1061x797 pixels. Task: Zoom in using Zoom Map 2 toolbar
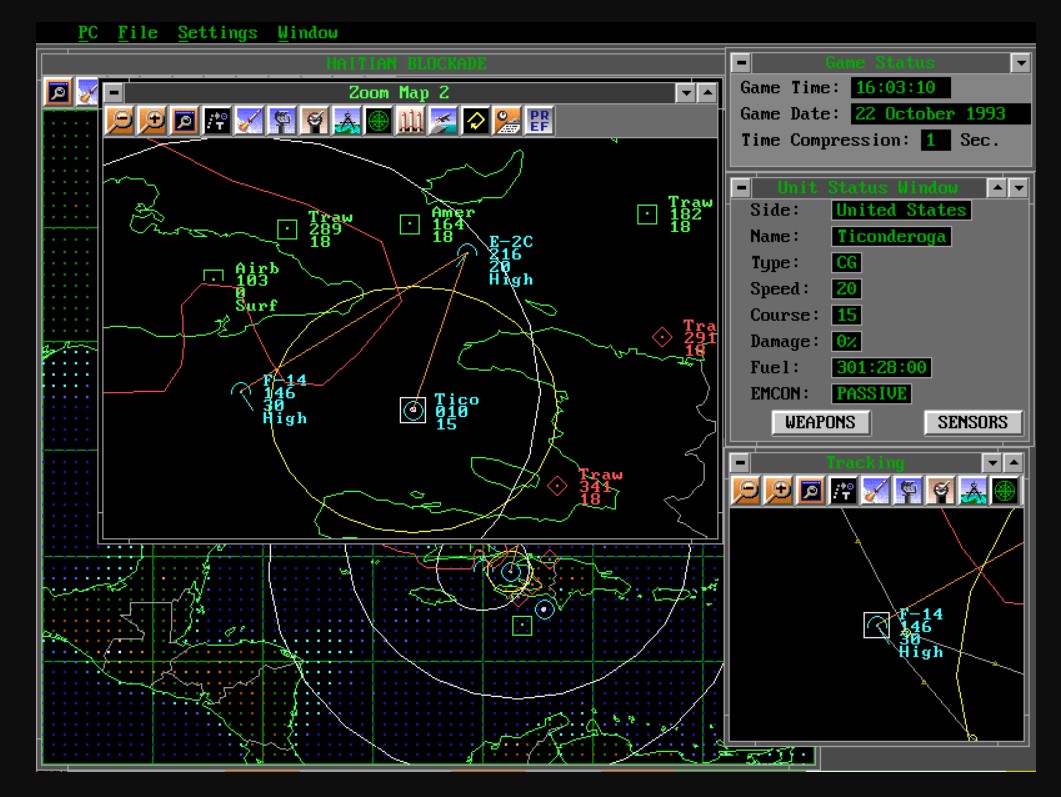pyautogui.click(x=152, y=122)
